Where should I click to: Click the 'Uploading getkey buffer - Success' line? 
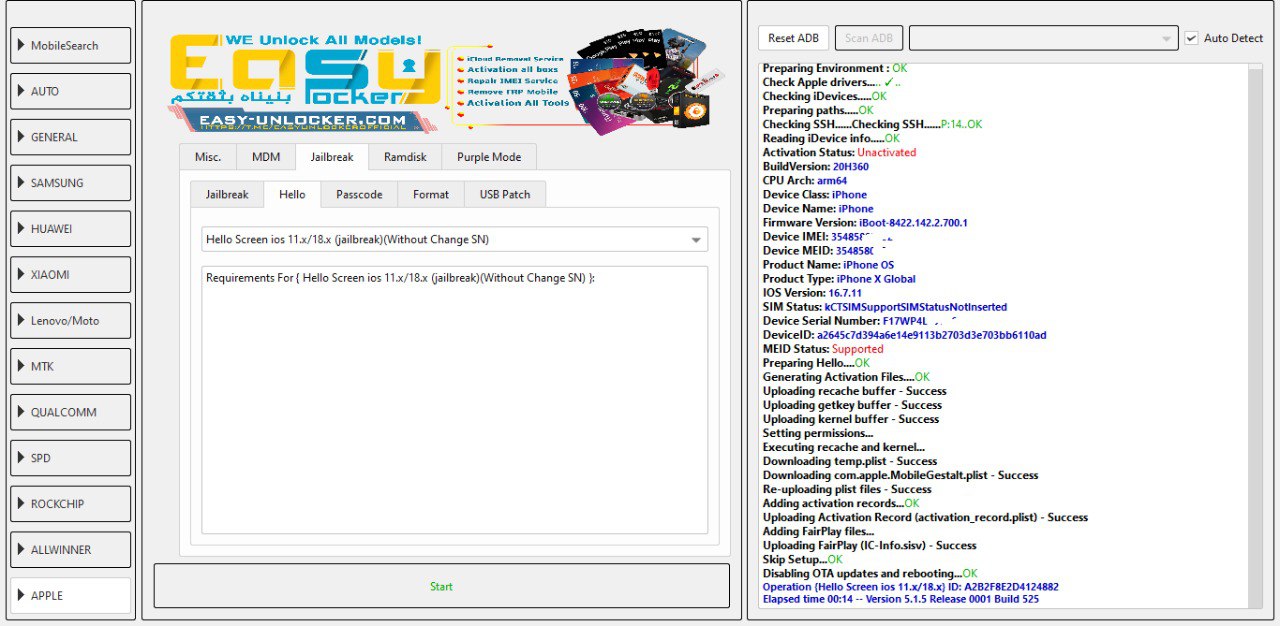852,405
